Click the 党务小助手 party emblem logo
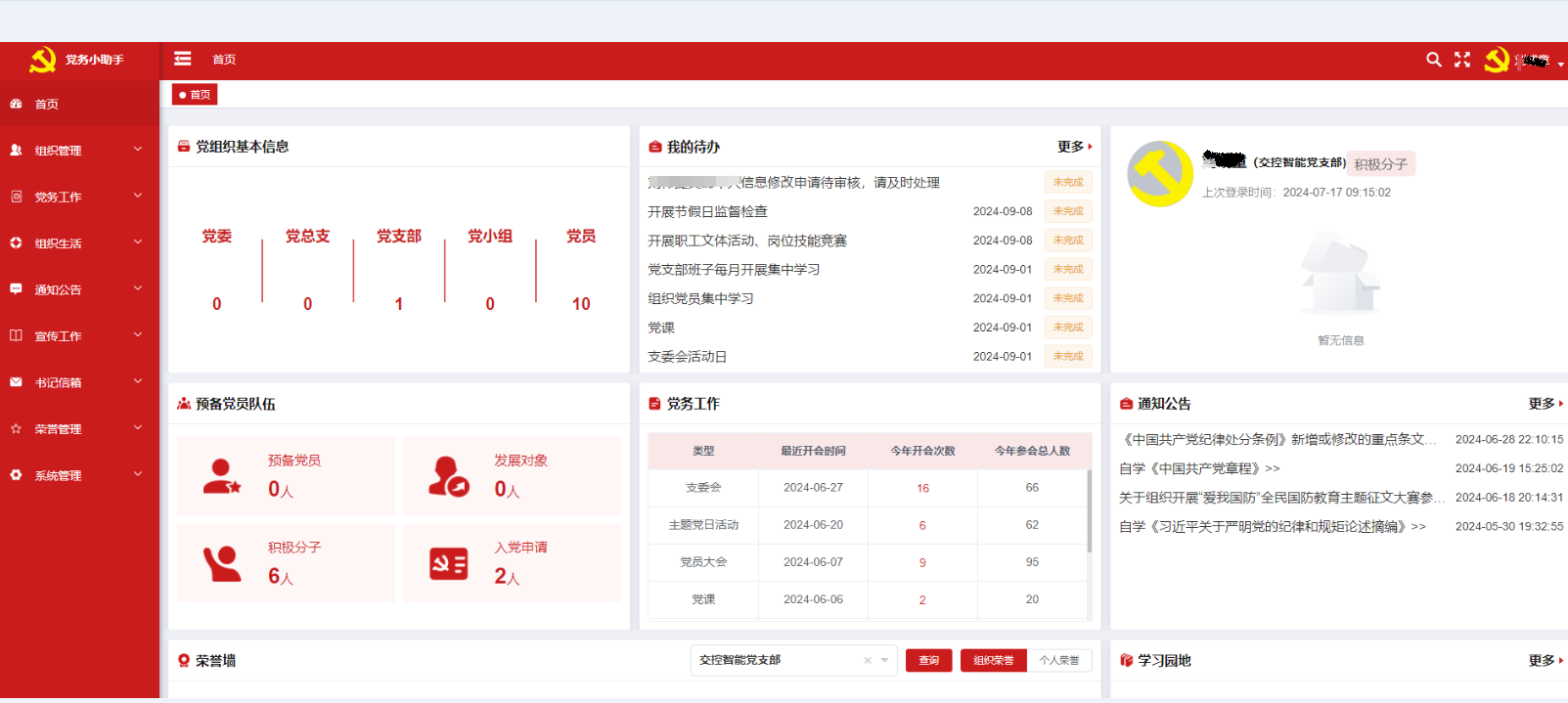1568x703 pixels. pos(42,60)
